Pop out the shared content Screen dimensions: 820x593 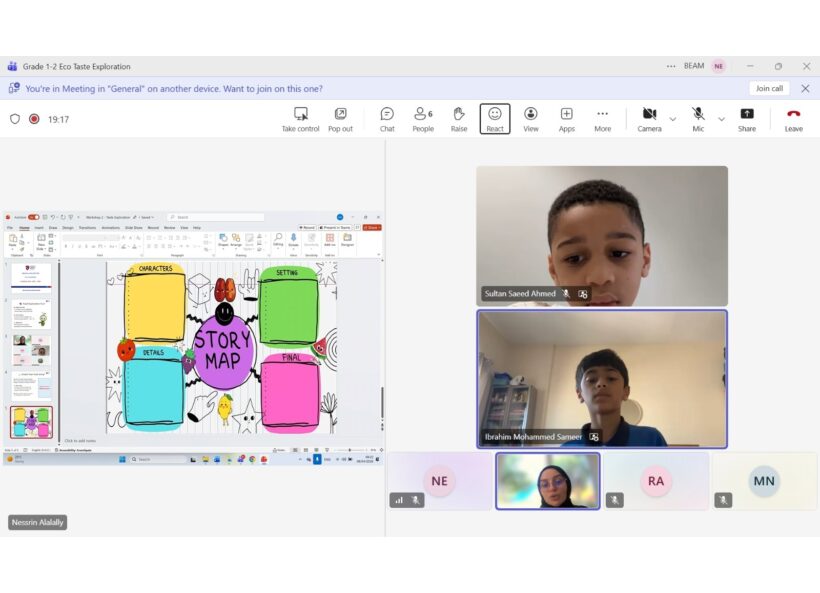(340, 118)
